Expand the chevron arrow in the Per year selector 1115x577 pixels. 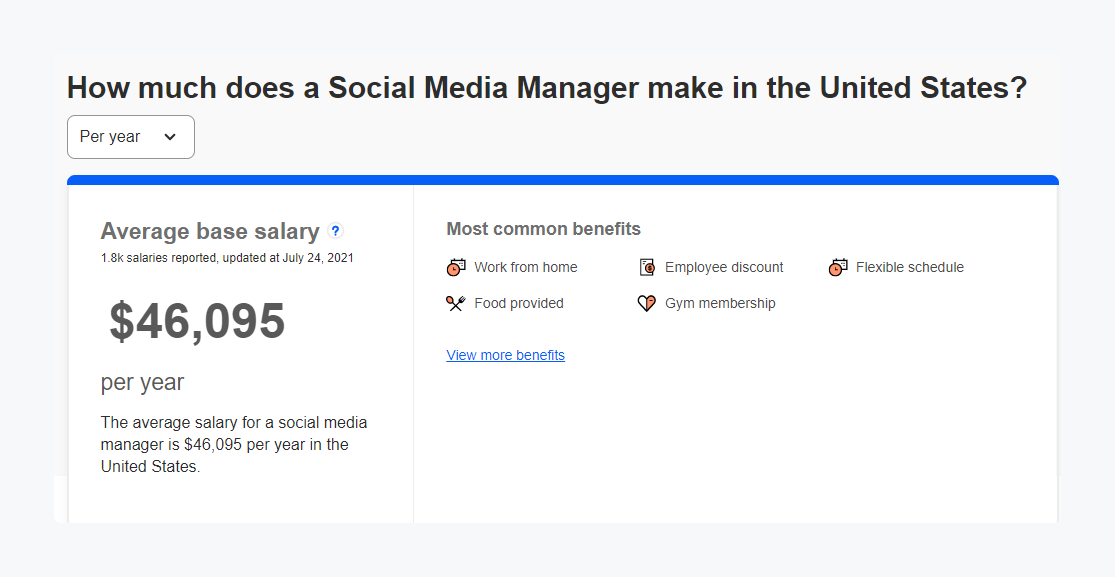coord(170,137)
